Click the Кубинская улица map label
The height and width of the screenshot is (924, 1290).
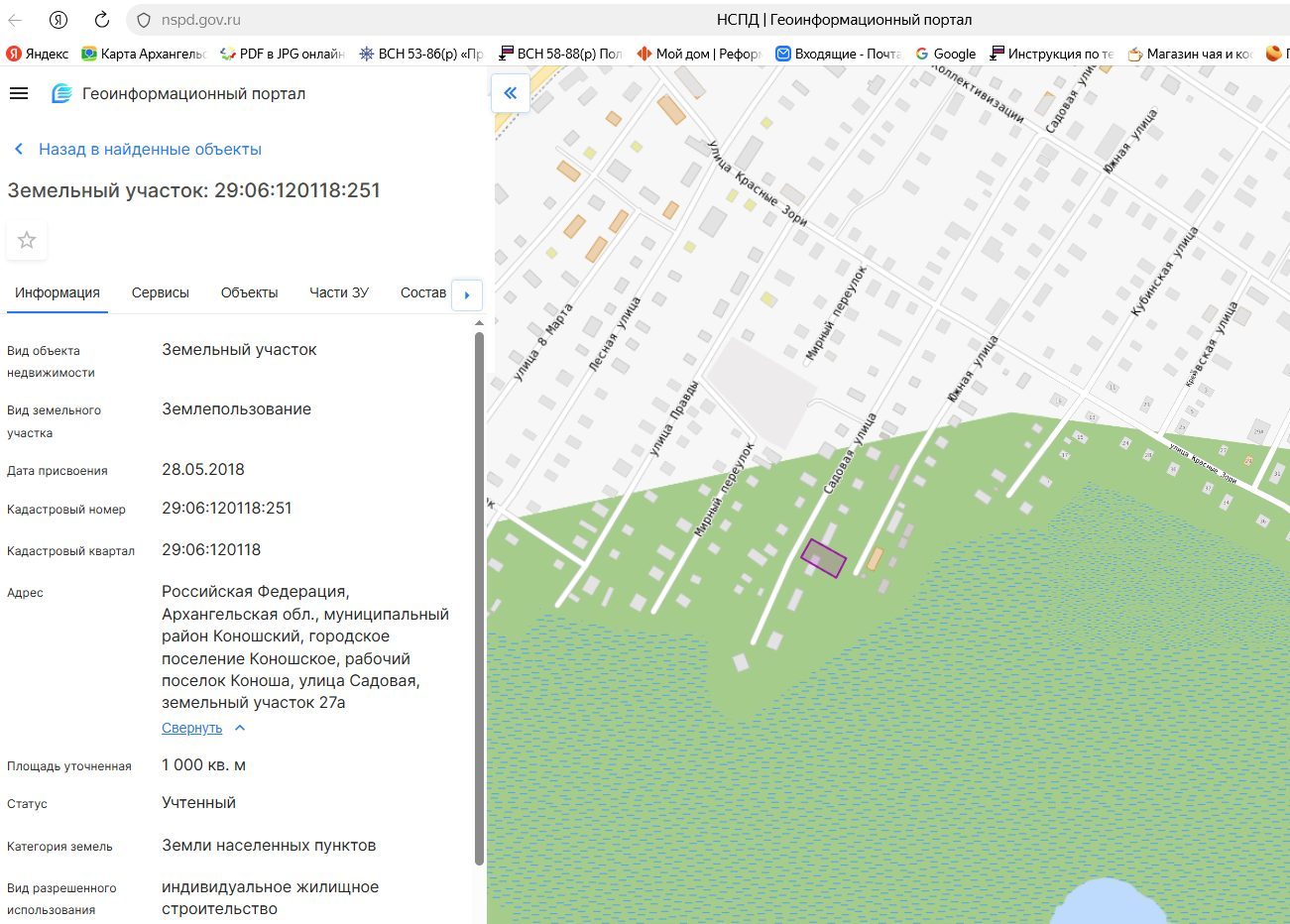click(x=1165, y=271)
